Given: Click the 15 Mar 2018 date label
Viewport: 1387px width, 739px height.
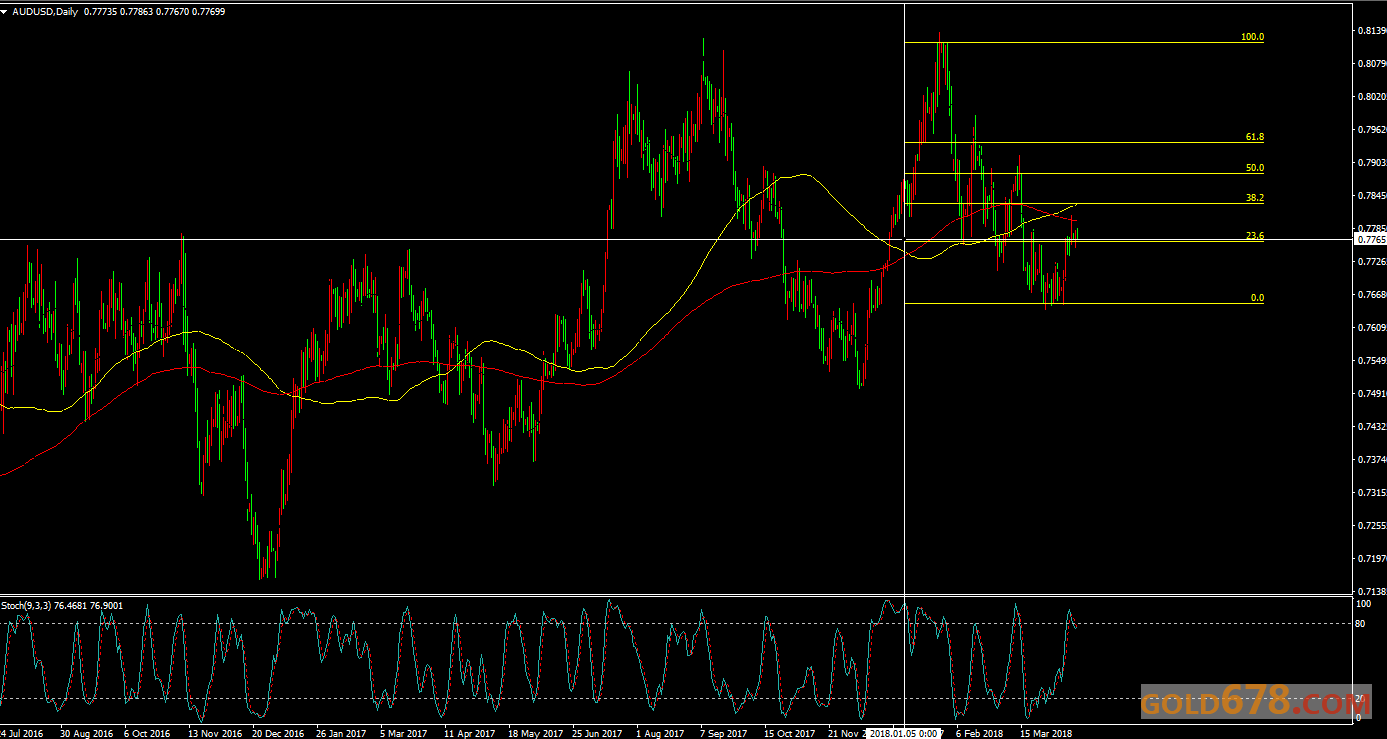Looking at the screenshot, I should (1045, 733).
